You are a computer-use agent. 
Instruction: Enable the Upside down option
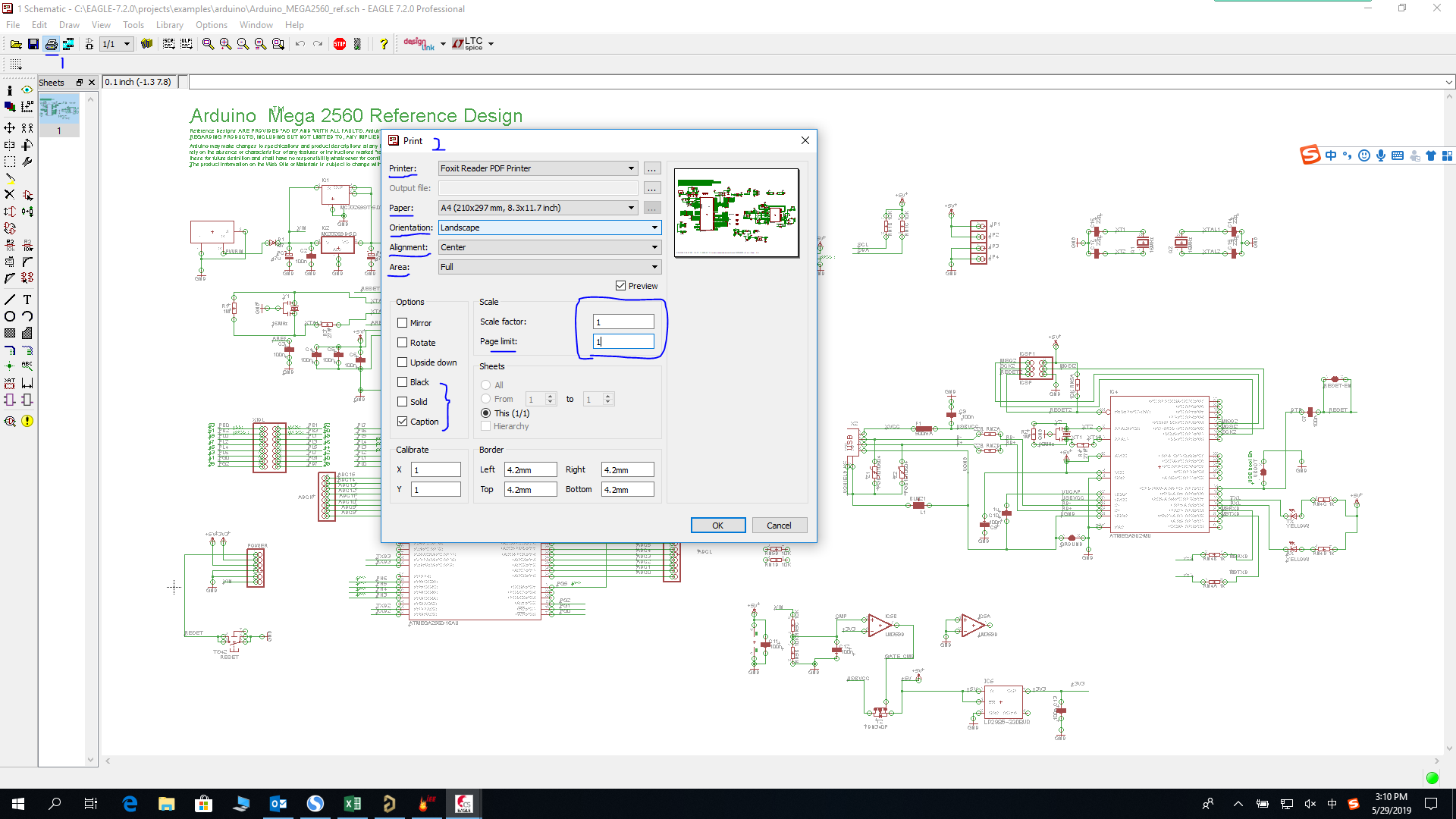point(427,362)
